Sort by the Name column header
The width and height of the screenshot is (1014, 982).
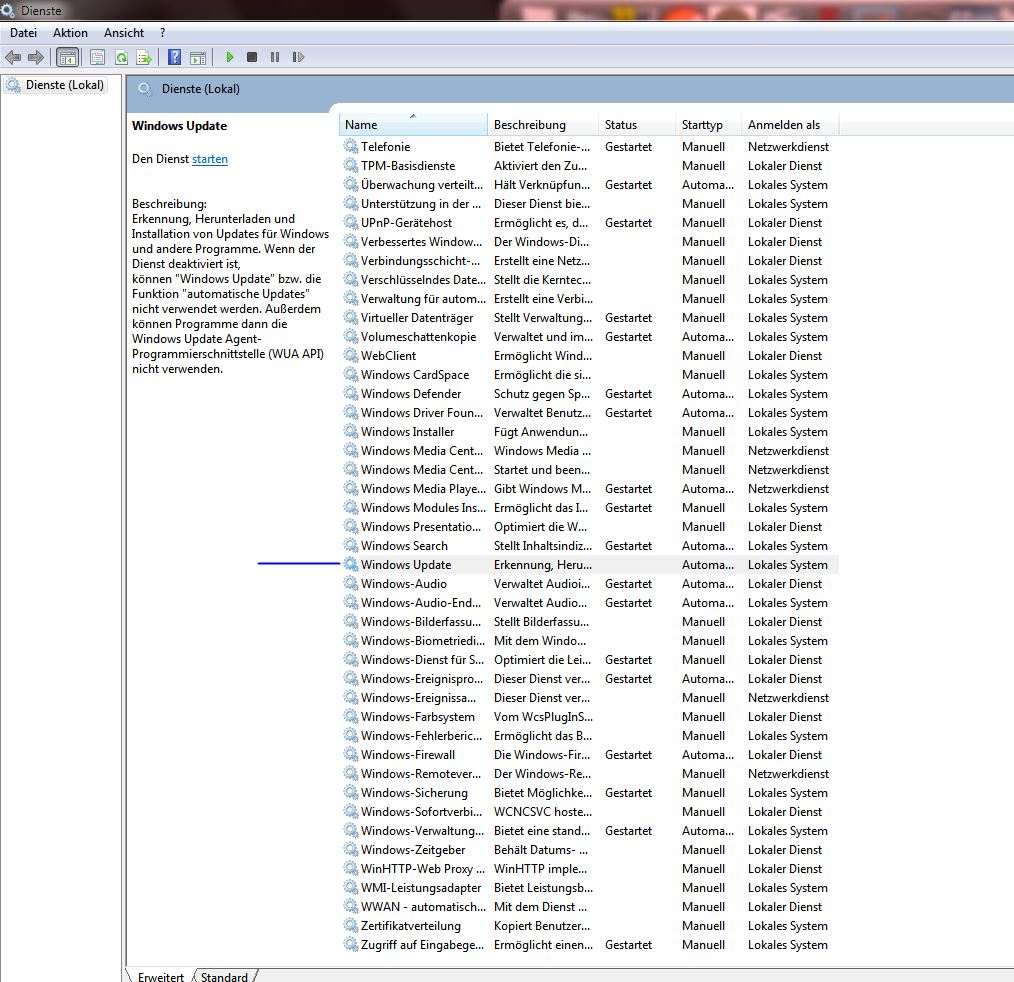[413, 125]
